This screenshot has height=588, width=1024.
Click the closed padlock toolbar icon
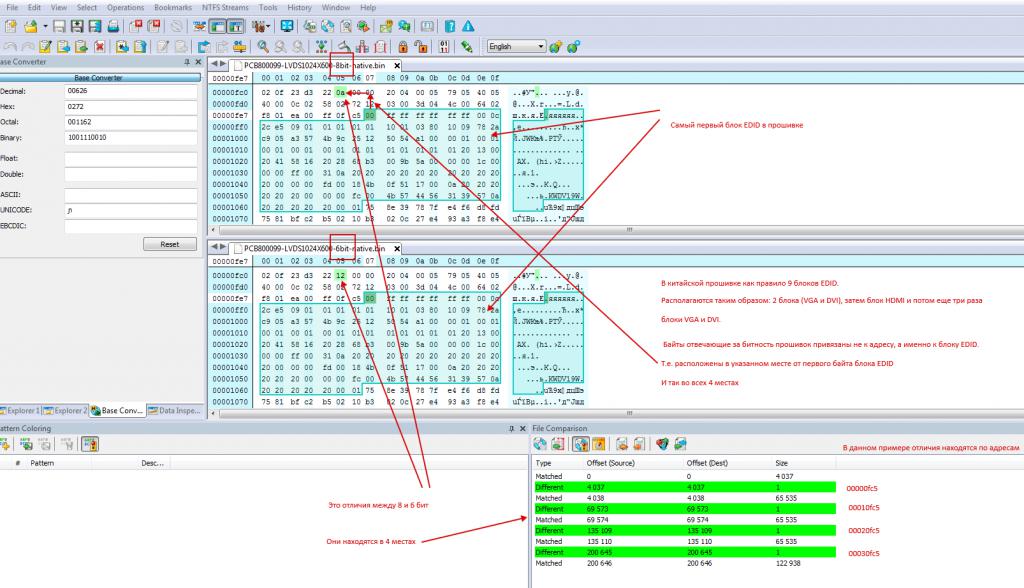point(402,46)
